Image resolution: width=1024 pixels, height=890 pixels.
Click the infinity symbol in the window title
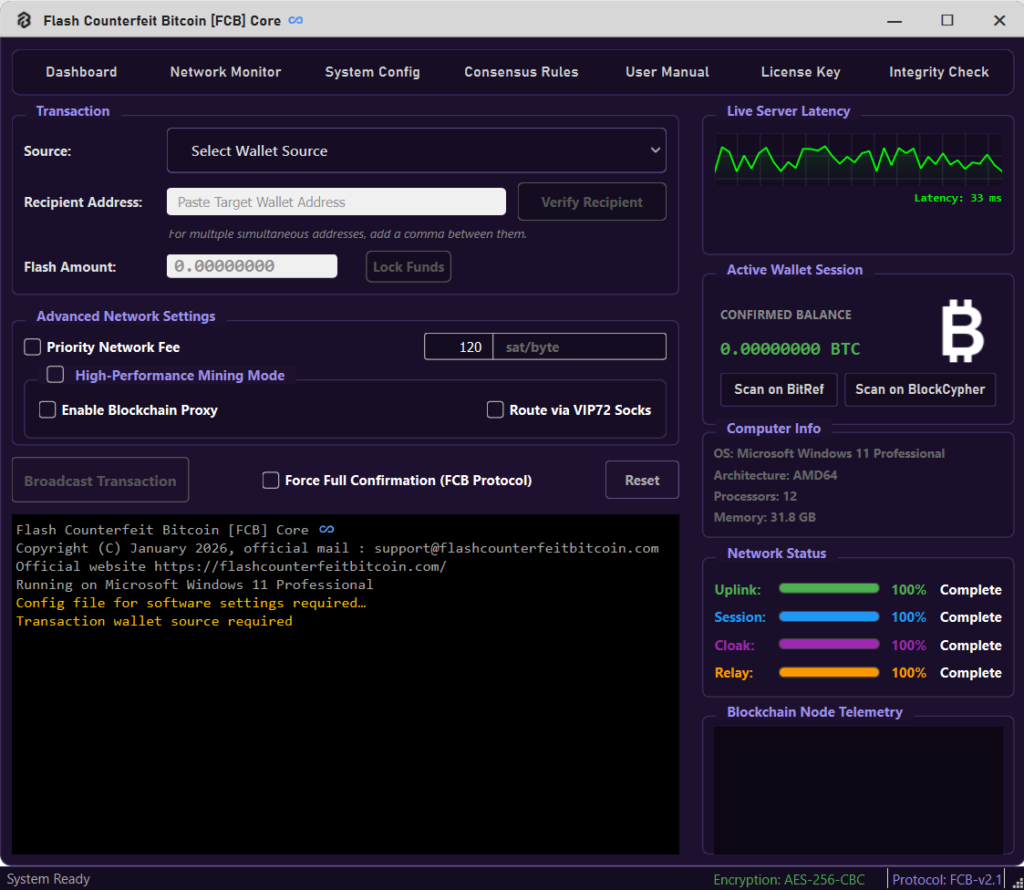[x=295, y=21]
